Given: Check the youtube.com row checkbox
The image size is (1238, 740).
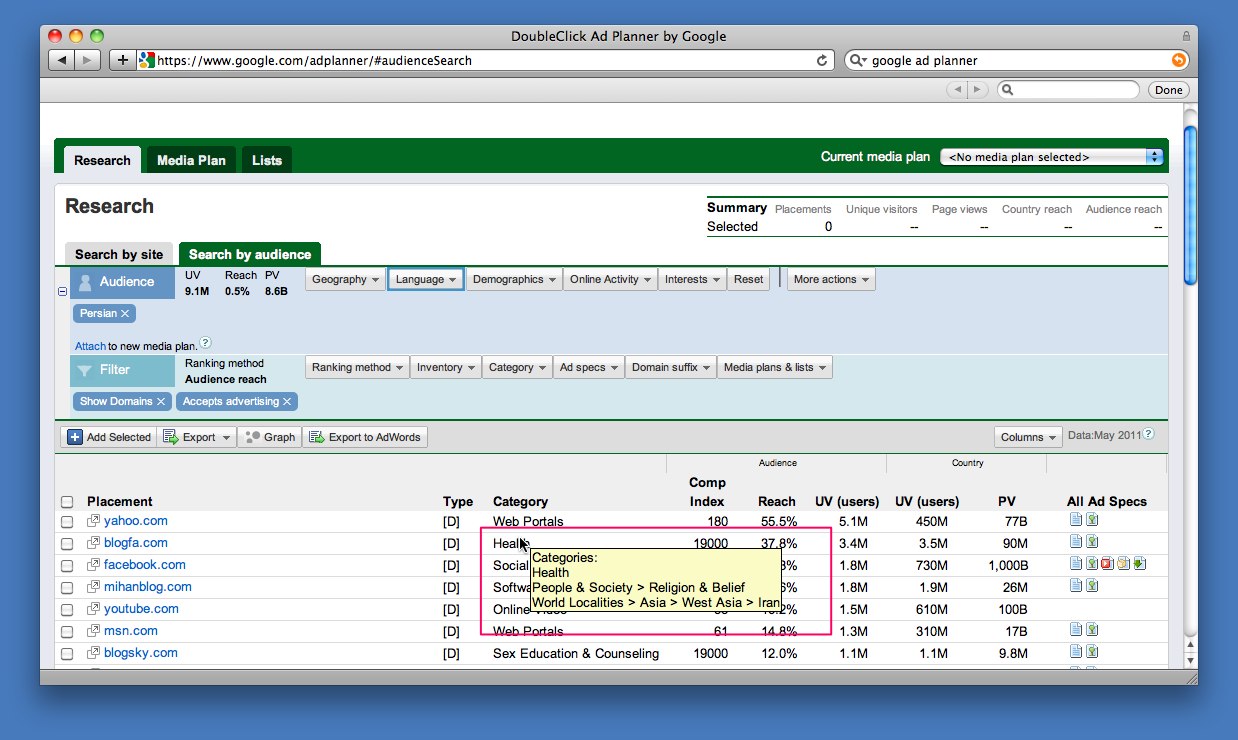Looking at the screenshot, I should (x=67, y=610).
